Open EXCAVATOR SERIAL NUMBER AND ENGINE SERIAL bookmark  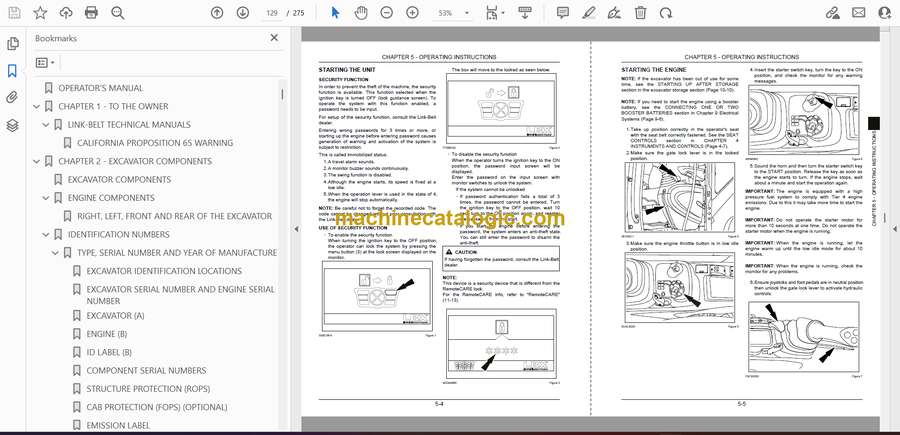(x=180, y=295)
